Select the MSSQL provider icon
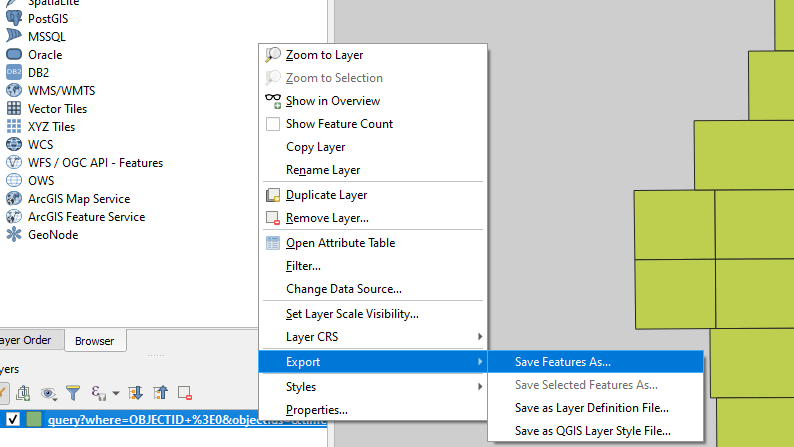Screen dimensions: 794x447 14,35
